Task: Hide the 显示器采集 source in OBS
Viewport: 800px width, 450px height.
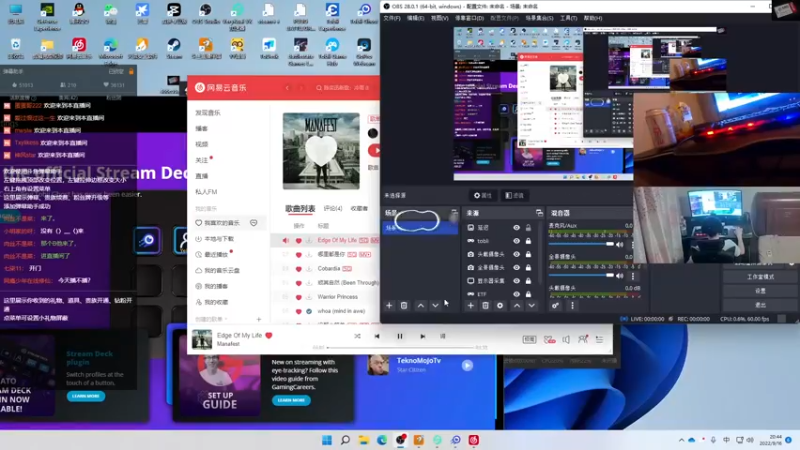Action: pyautogui.click(x=516, y=281)
